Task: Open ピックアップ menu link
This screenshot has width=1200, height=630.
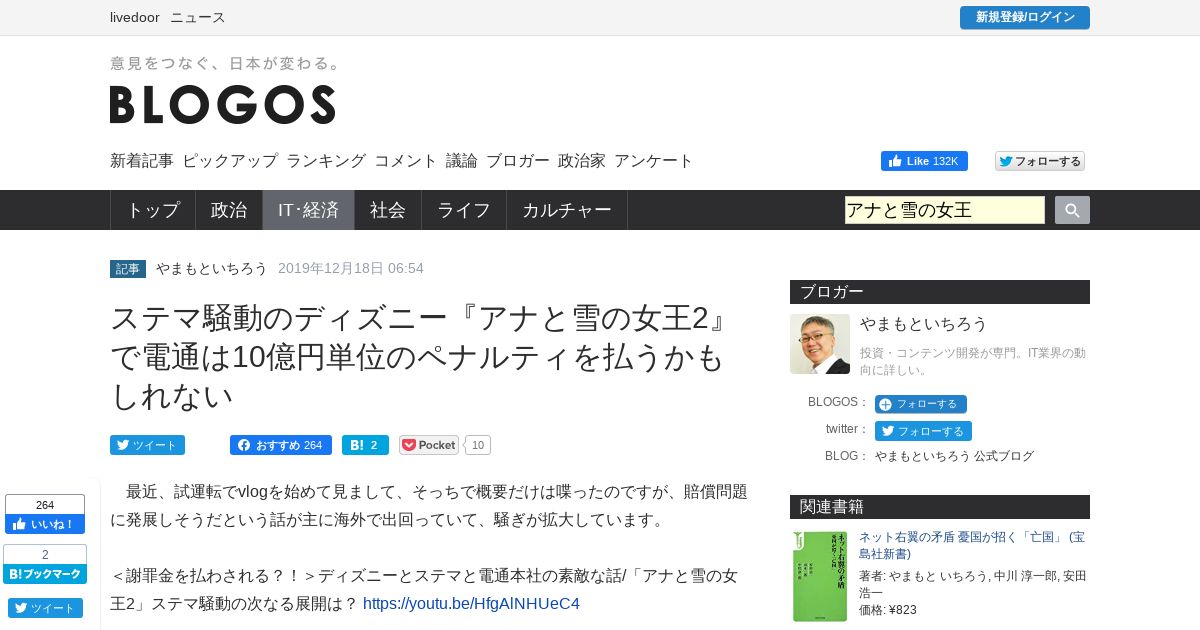Action: 230,161
